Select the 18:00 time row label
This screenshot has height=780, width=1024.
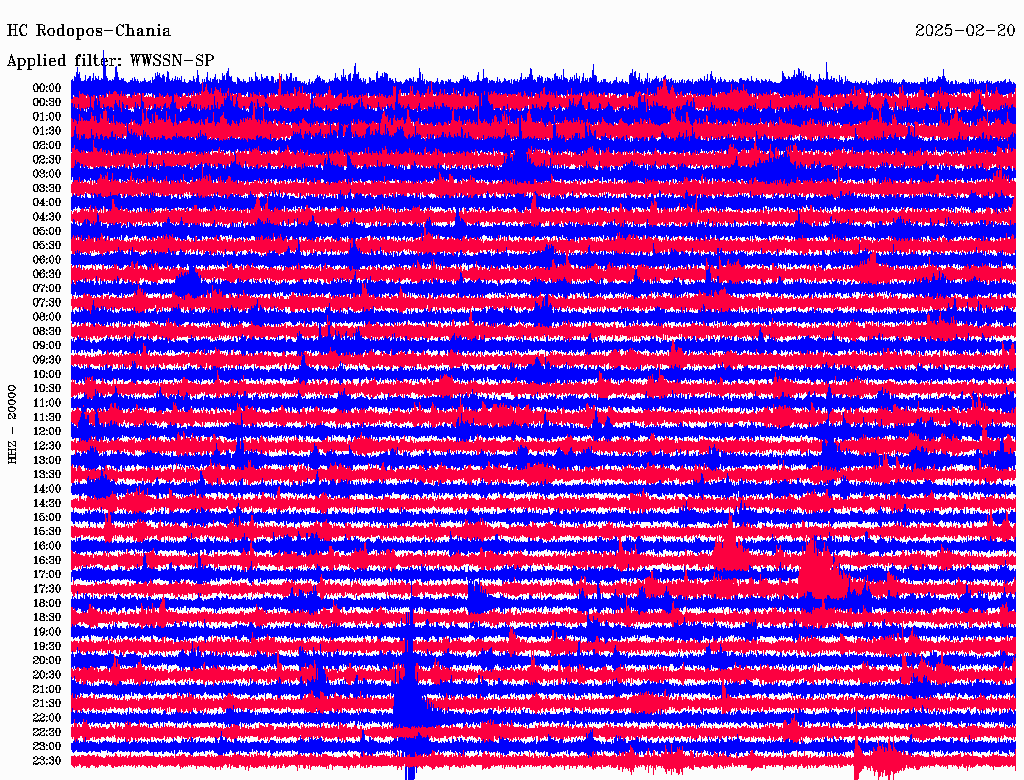coord(47,604)
